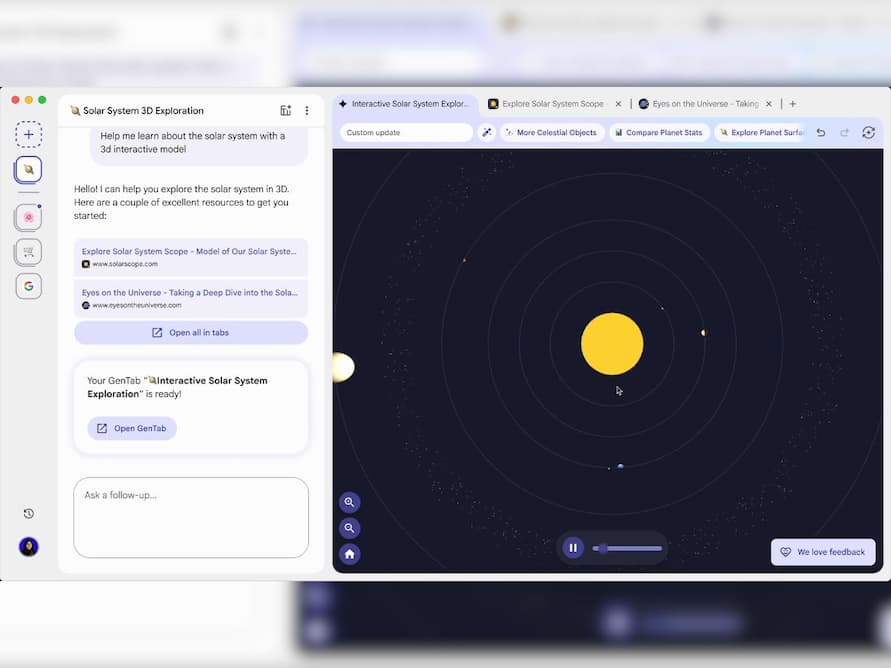Reset to the home view of the model

tap(349, 553)
